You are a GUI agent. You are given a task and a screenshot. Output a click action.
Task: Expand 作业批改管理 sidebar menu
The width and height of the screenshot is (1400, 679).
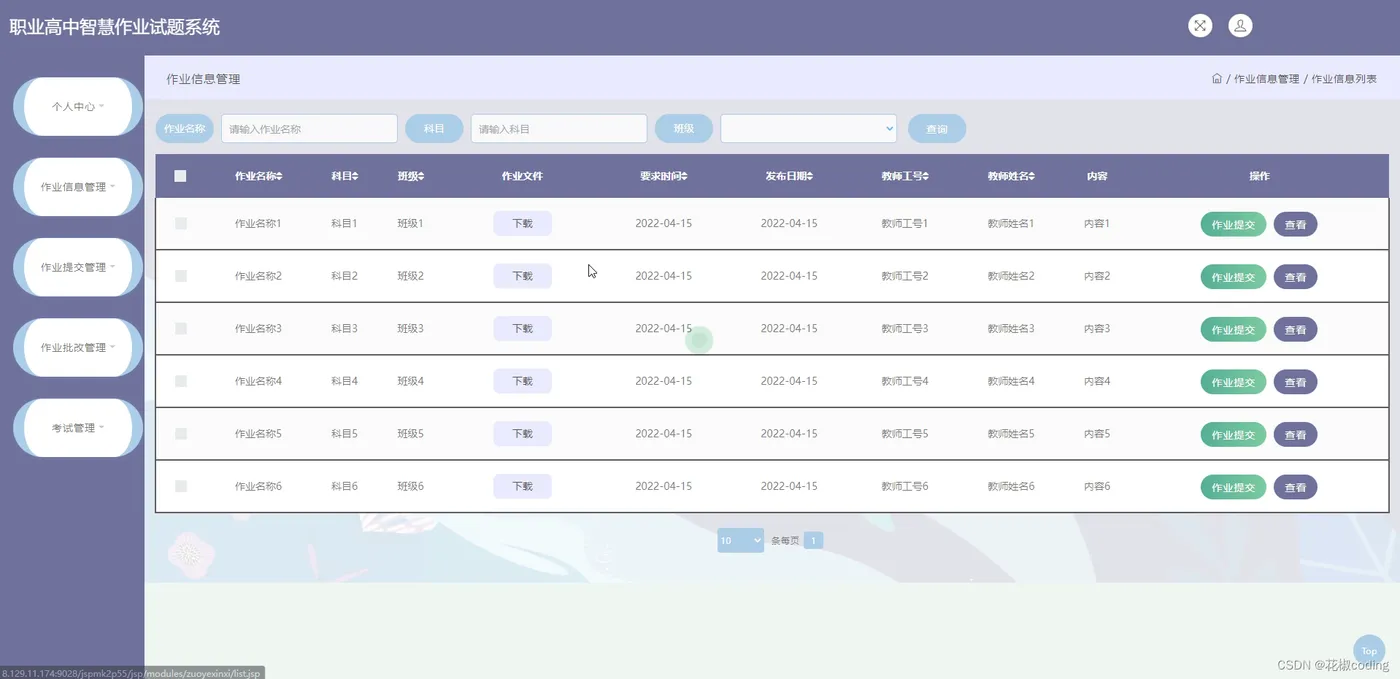tap(78, 347)
